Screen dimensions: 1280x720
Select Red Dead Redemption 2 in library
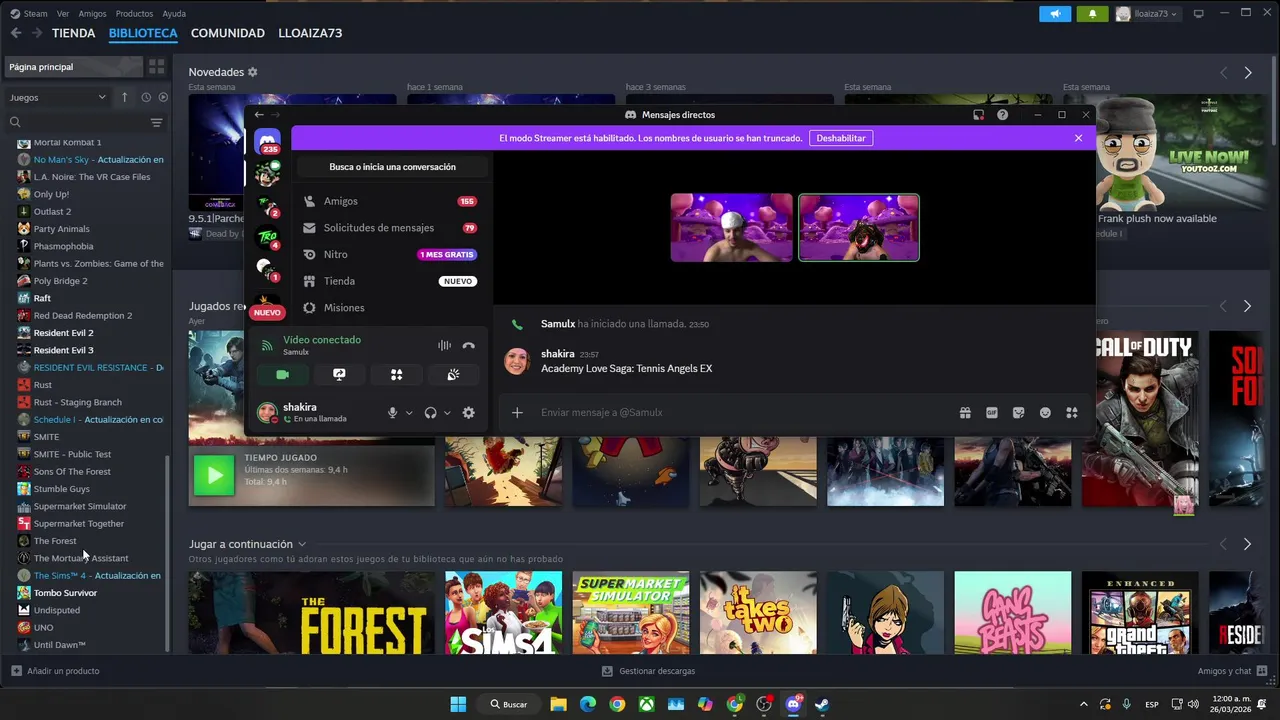[83, 315]
